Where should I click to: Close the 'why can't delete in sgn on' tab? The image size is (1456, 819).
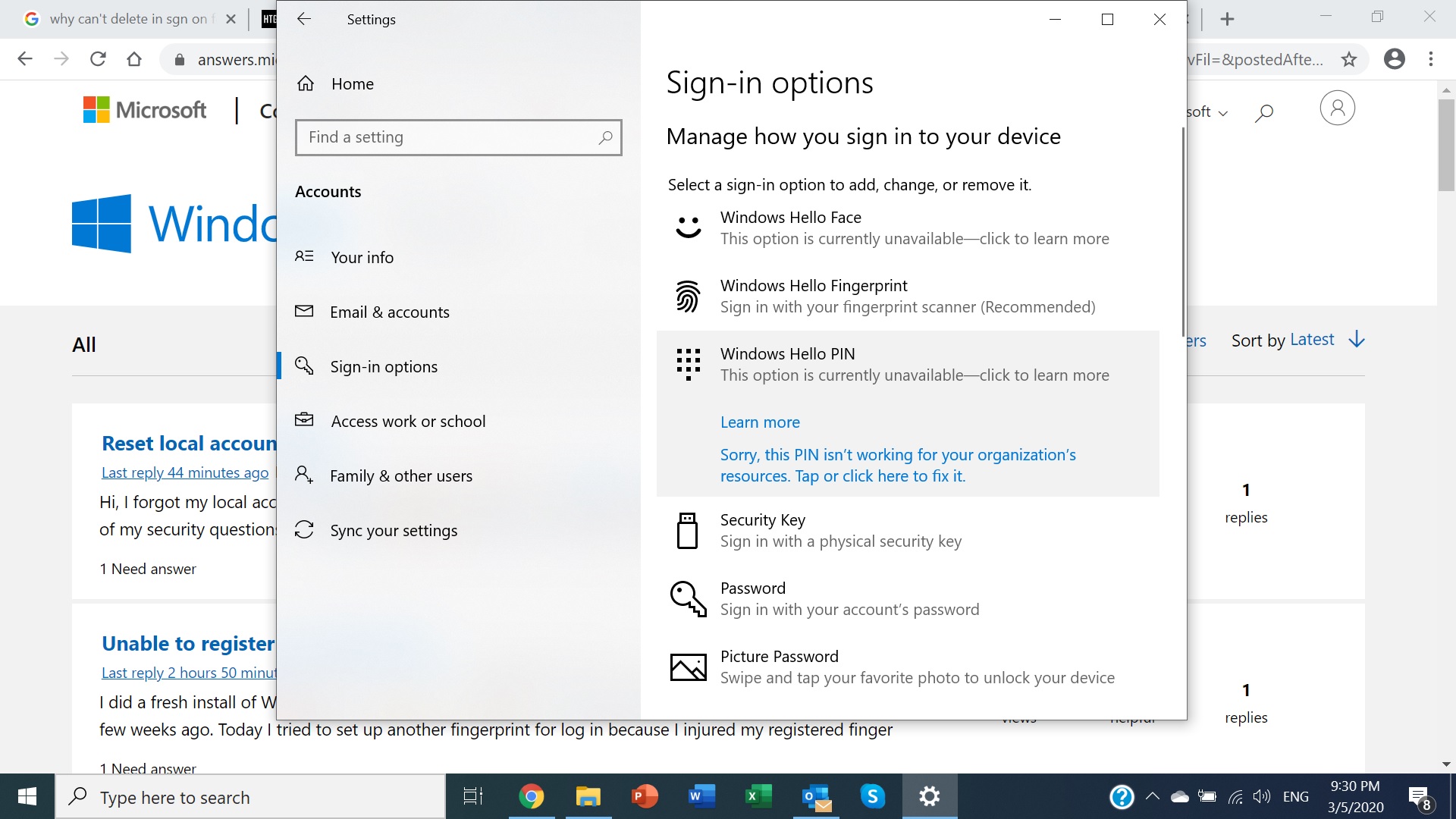[x=231, y=19]
